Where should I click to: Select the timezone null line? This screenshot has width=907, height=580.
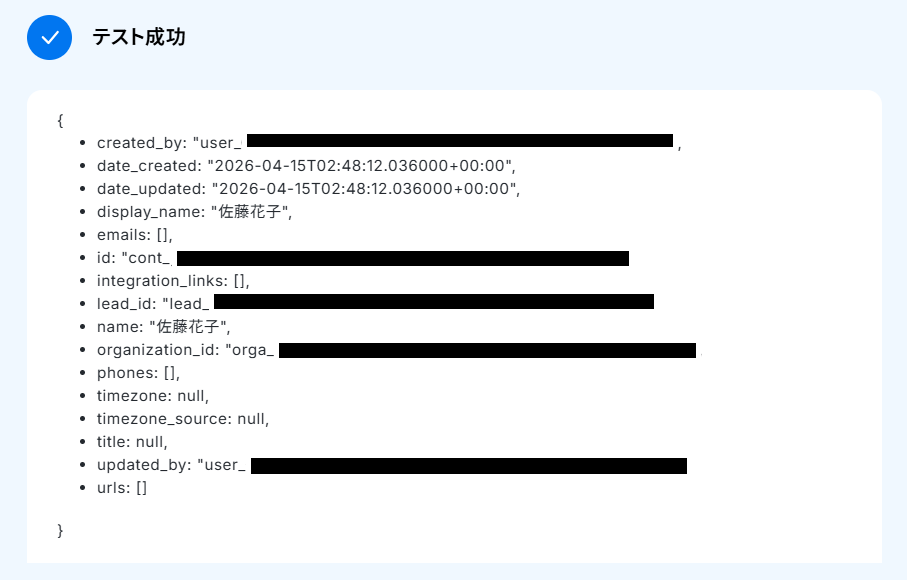[x=153, y=396]
